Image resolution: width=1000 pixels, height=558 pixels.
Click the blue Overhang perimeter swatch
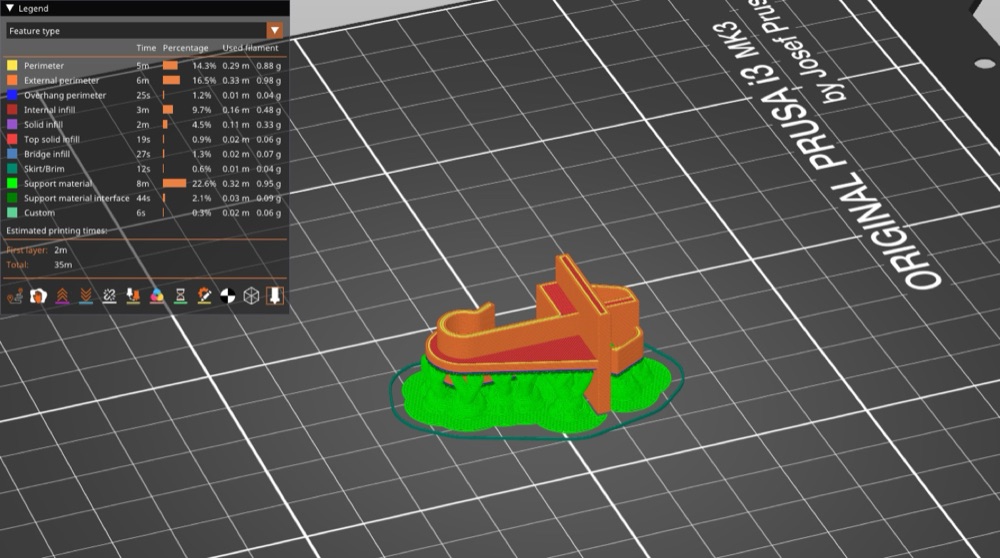[12, 95]
